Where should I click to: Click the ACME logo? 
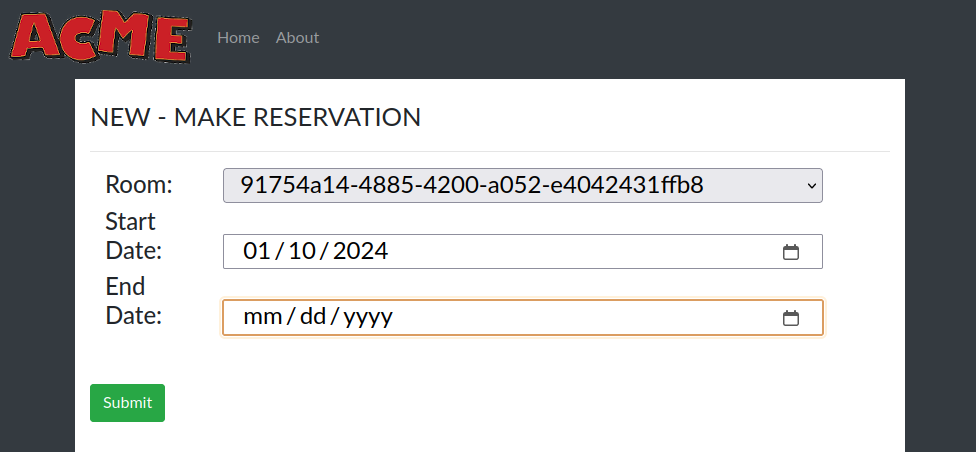point(100,37)
